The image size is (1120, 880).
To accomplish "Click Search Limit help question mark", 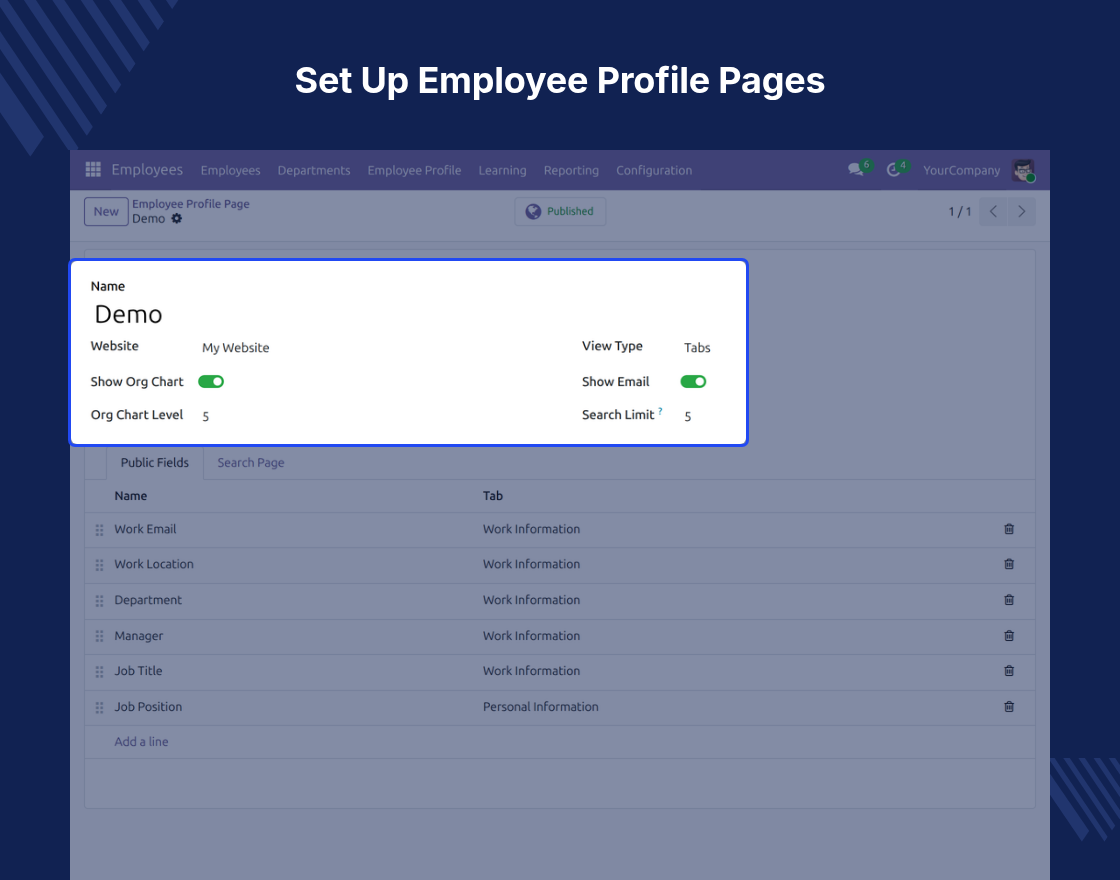I will (x=660, y=411).
